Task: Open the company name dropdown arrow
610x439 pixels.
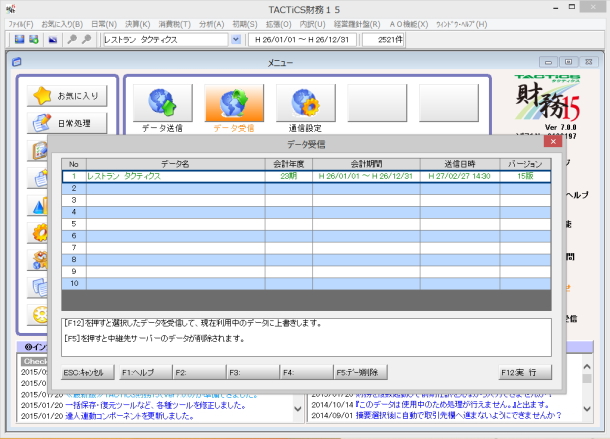Action: point(236,39)
